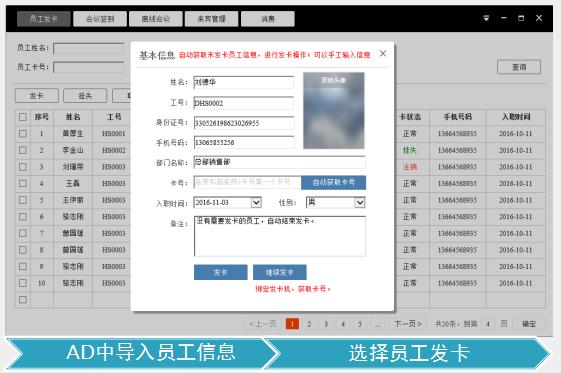Click the 卡状态 column header
Viewport: 561px width, 373px height.
coord(410,117)
